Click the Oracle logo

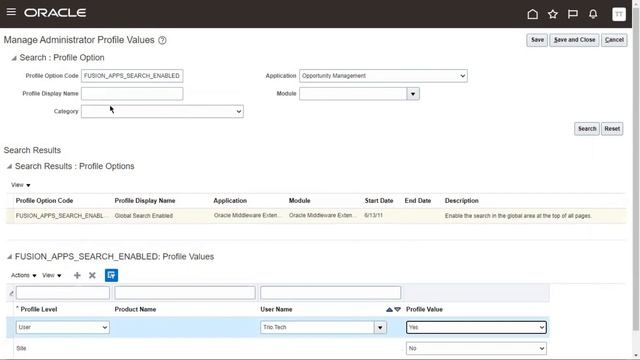[55, 13]
